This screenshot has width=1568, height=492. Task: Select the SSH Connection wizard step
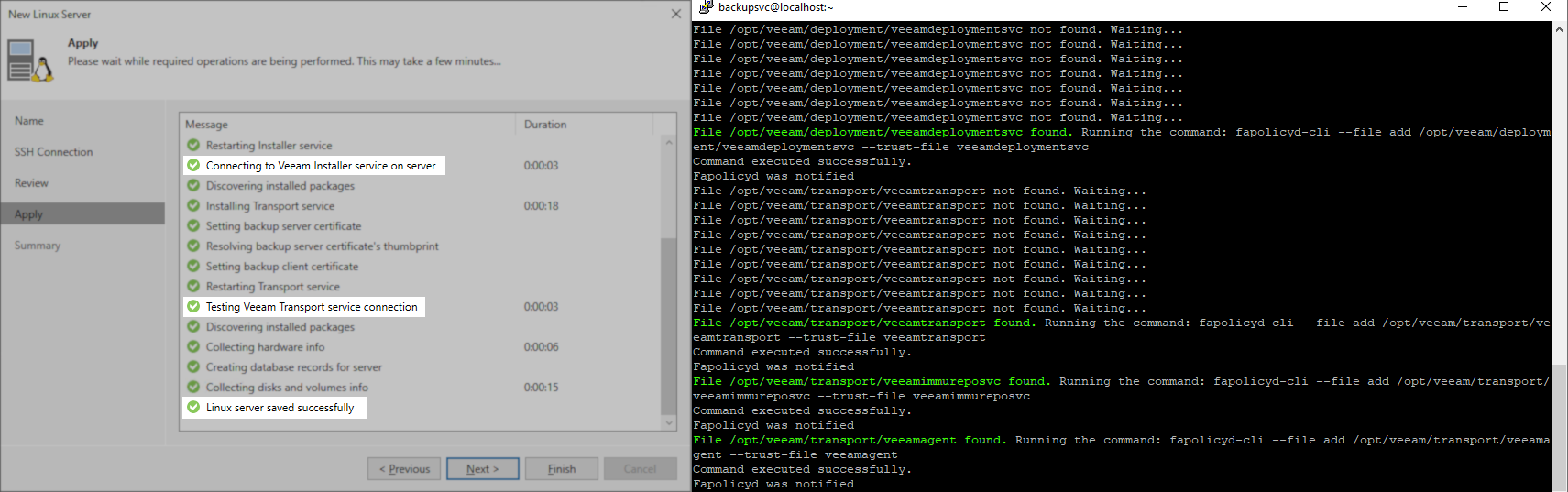[x=53, y=152]
